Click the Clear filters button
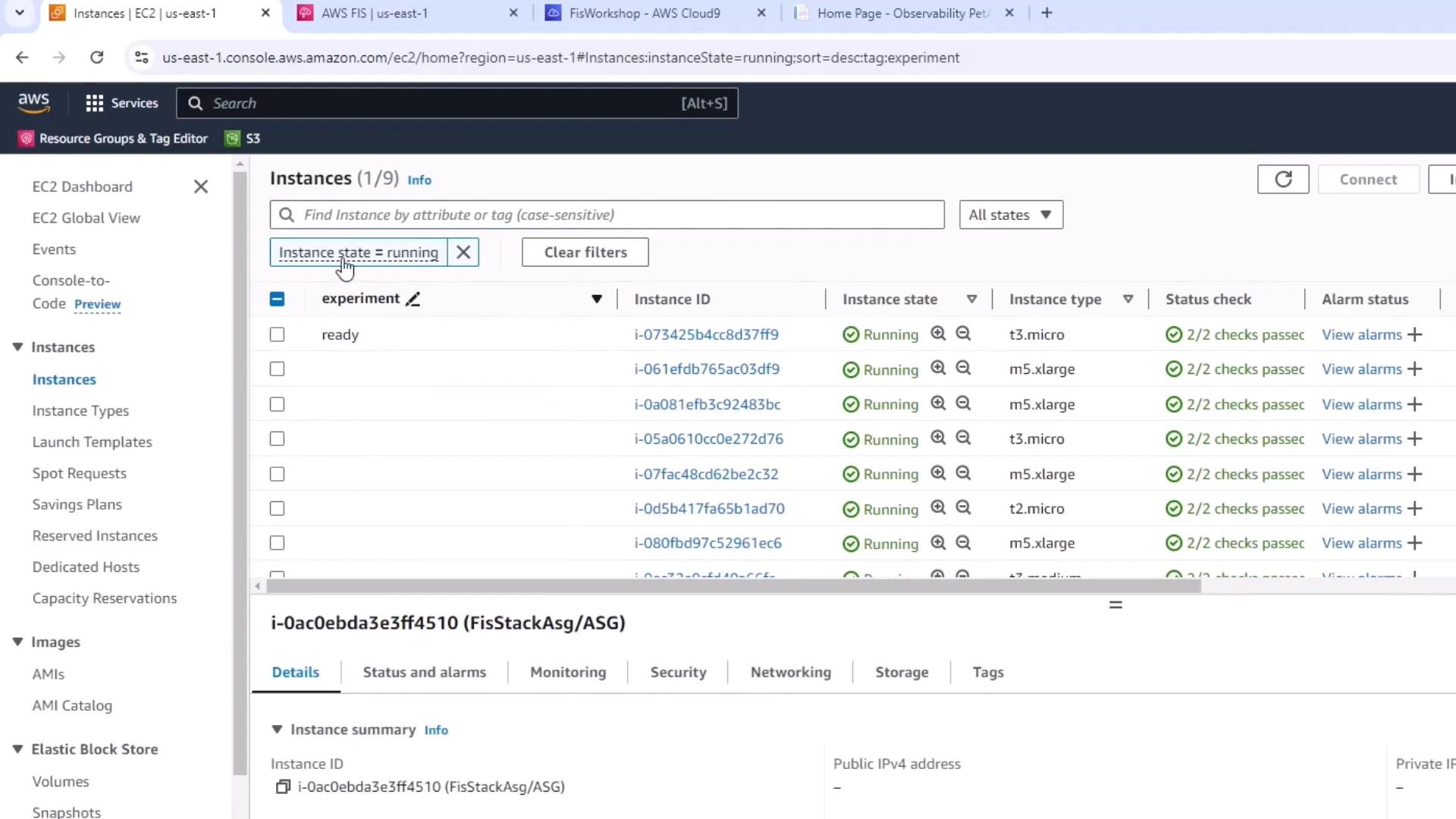Screen dimensions: 1456x819 click(x=585, y=253)
